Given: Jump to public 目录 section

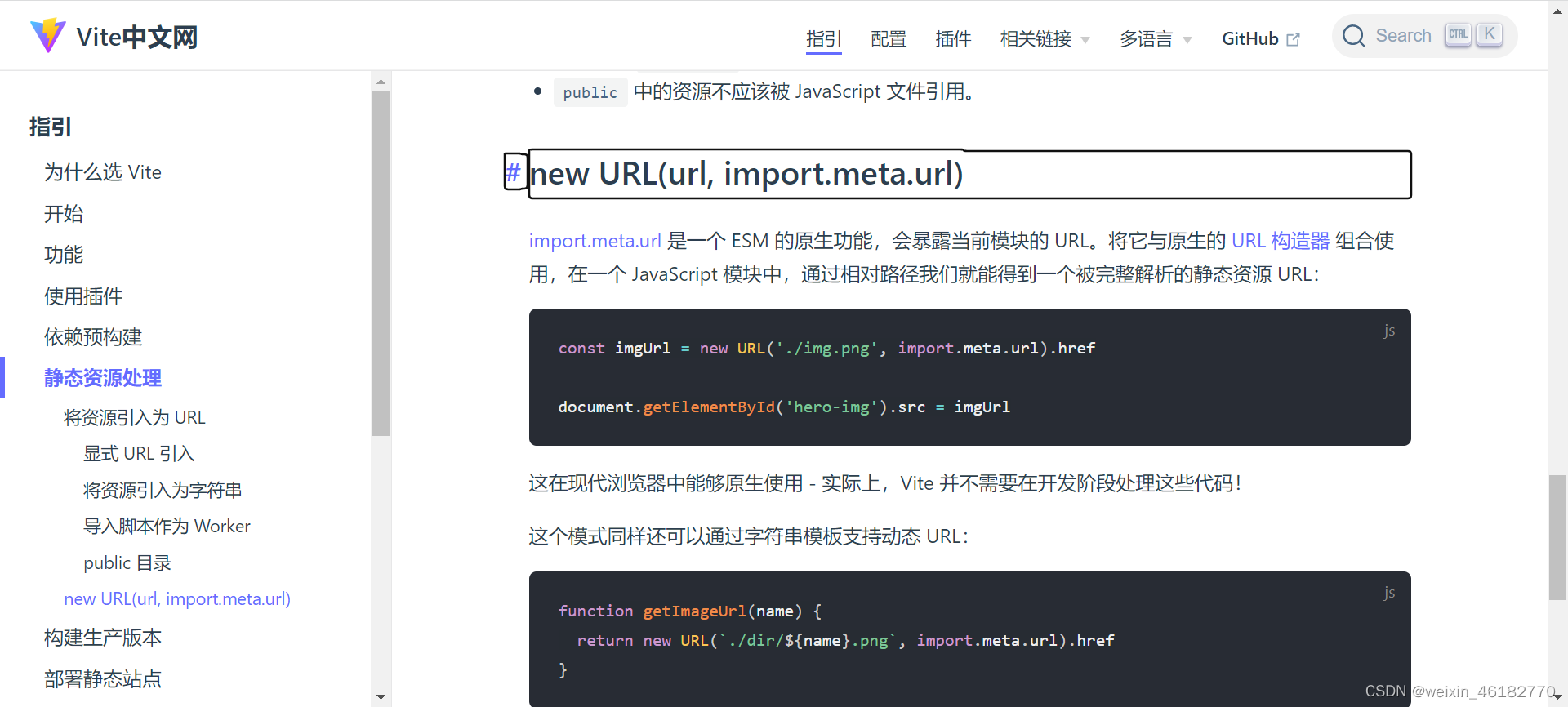Looking at the screenshot, I should point(127,562).
